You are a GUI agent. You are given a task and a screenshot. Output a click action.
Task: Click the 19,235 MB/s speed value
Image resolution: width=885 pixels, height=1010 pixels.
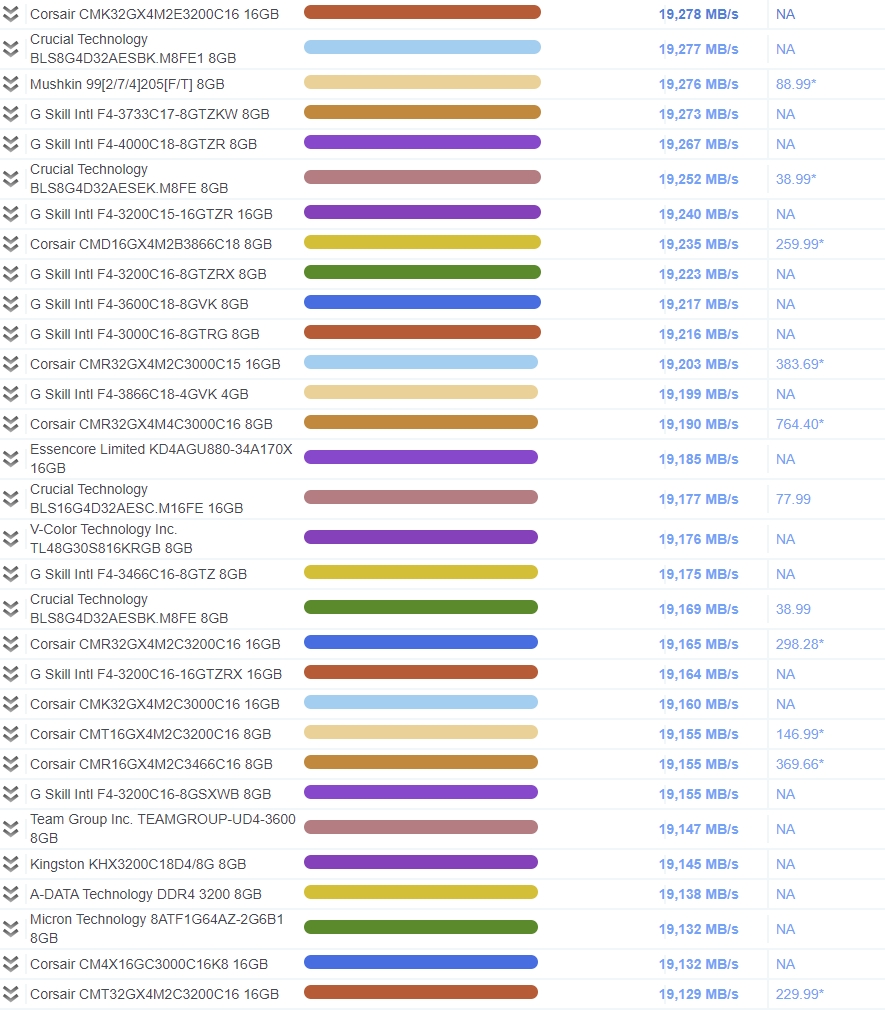click(698, 244)
